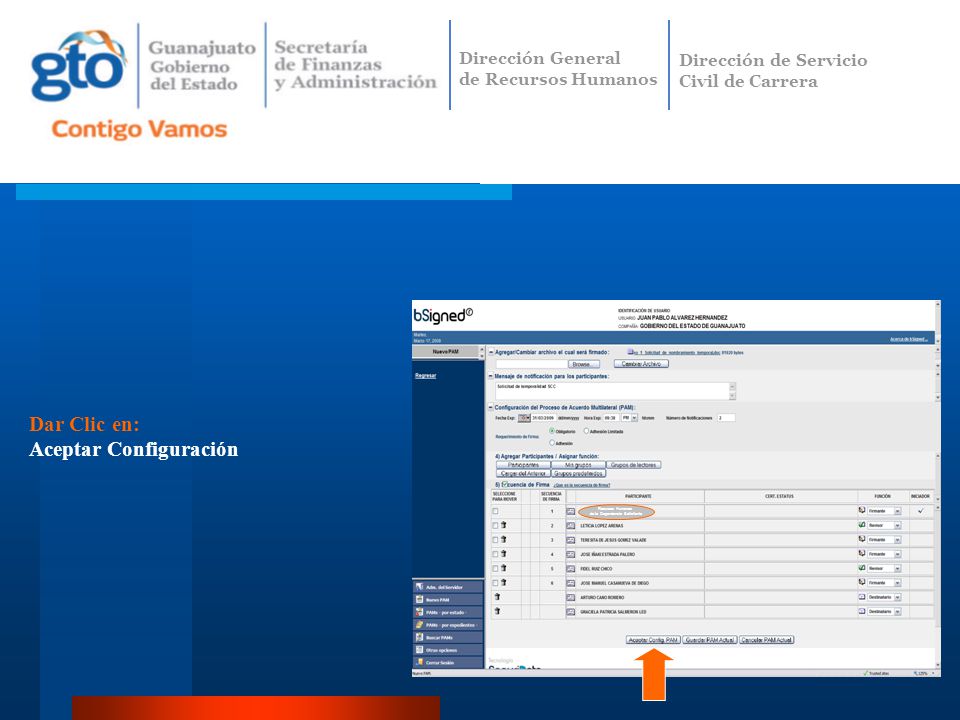The height and width of the screenshot is (720, 960).
Task: Click the Cambiar Archivo button
Action: (641, 364)
